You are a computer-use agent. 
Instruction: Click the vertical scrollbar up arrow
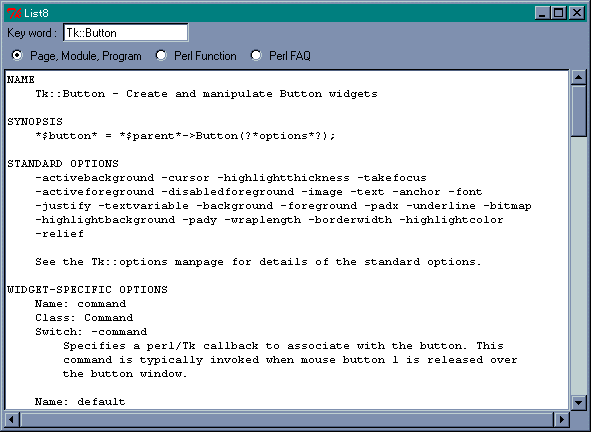coord(578,77)
